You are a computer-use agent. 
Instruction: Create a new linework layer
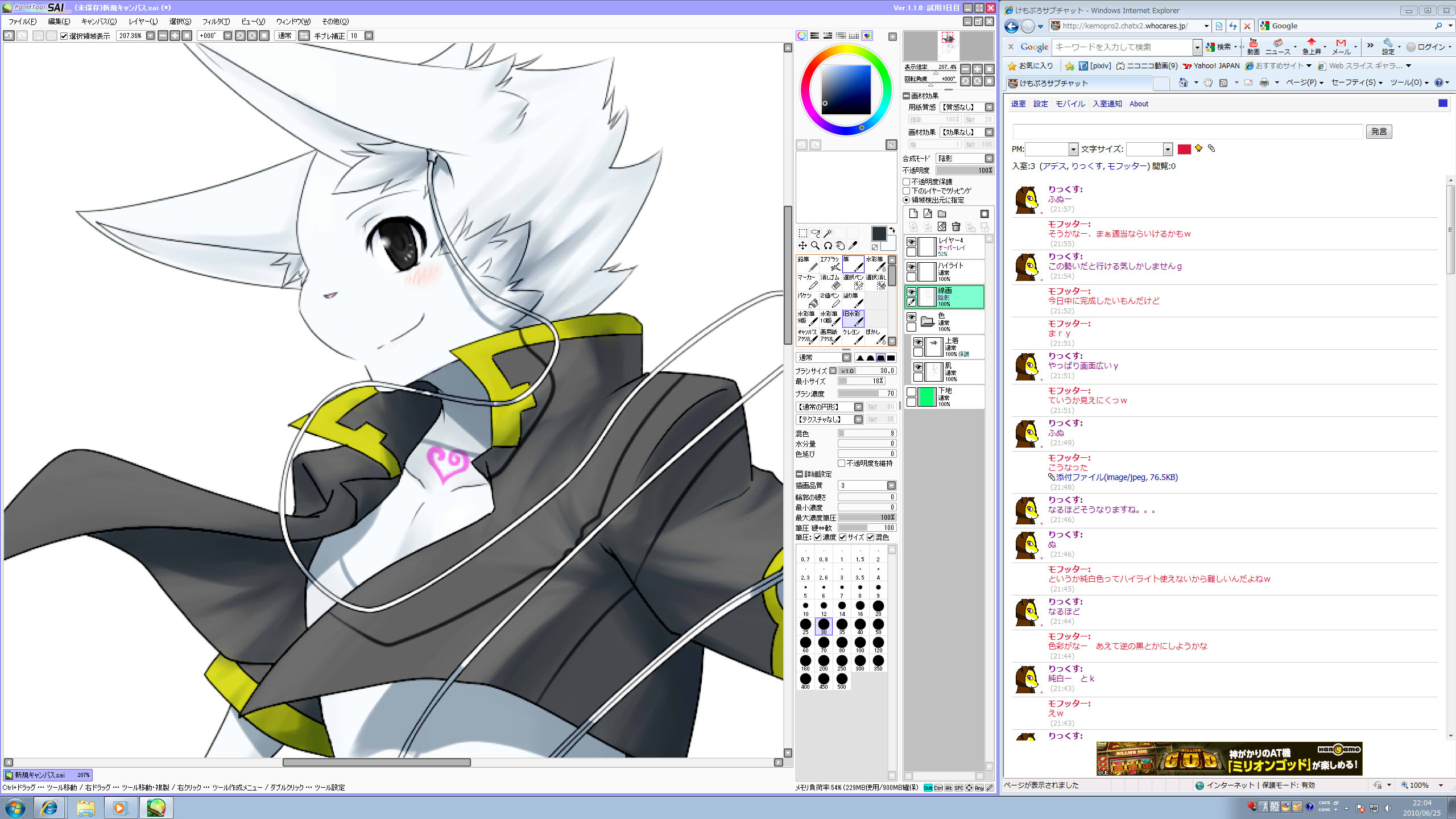[928, 214]
